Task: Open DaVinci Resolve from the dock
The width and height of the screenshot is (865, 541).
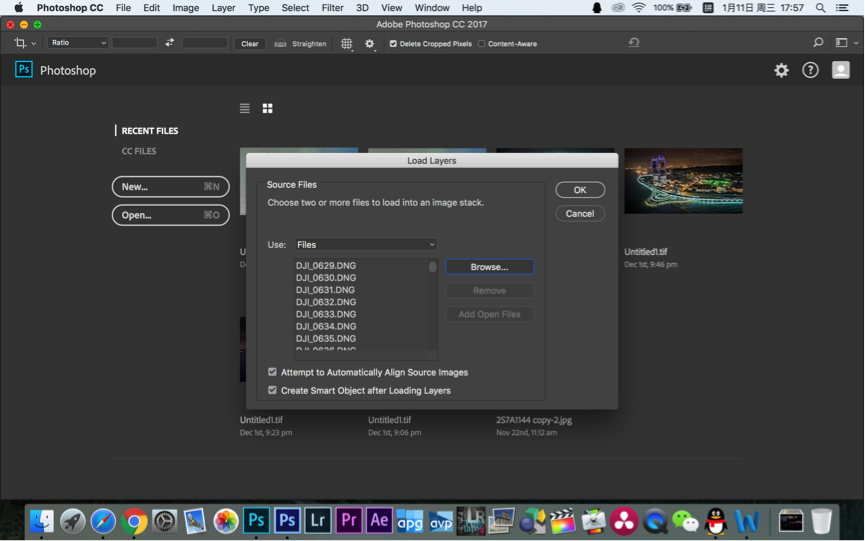Action: tap(624, 521)
